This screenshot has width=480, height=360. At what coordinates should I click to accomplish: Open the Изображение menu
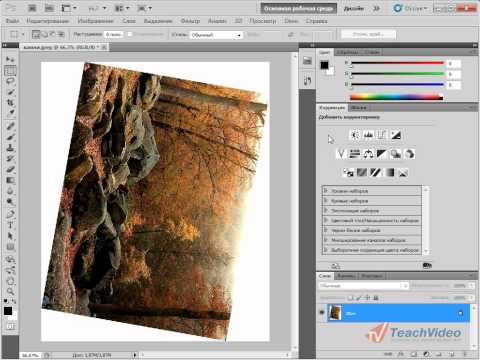pyautogui.click(x=96, y=21)
